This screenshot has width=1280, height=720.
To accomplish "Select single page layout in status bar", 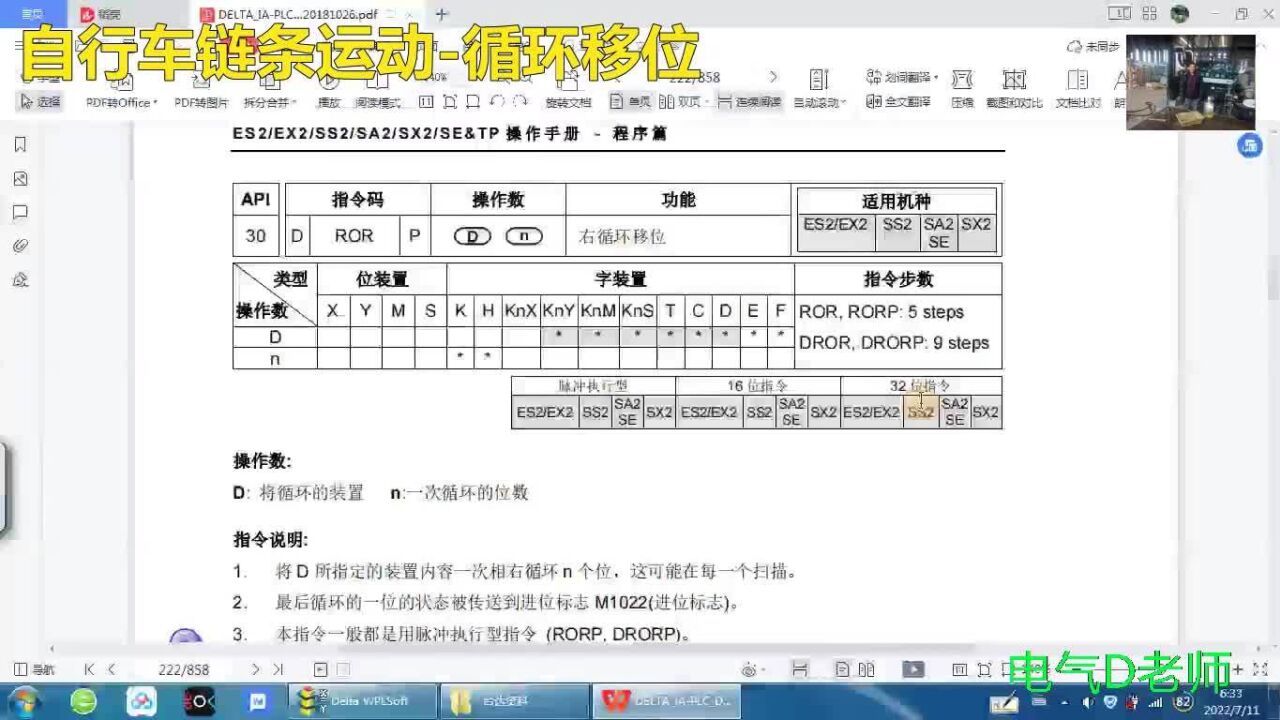I will pos(842,670).
